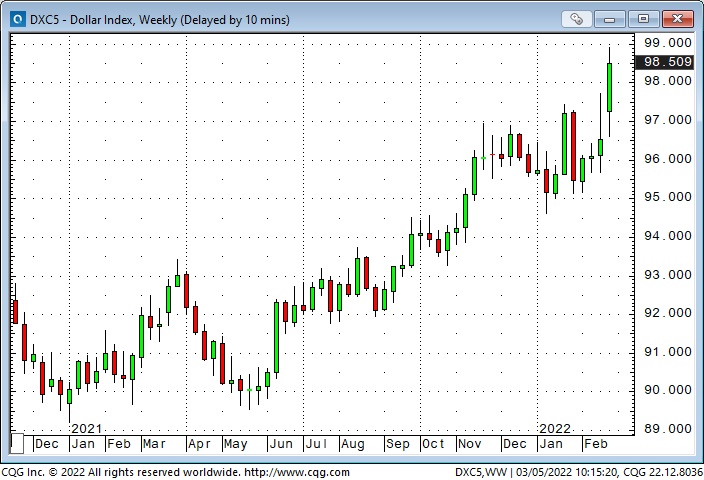The width and height of the screenshot is (704, 480).
Task: Click the current price label 98.509
Action: (665, 62)
